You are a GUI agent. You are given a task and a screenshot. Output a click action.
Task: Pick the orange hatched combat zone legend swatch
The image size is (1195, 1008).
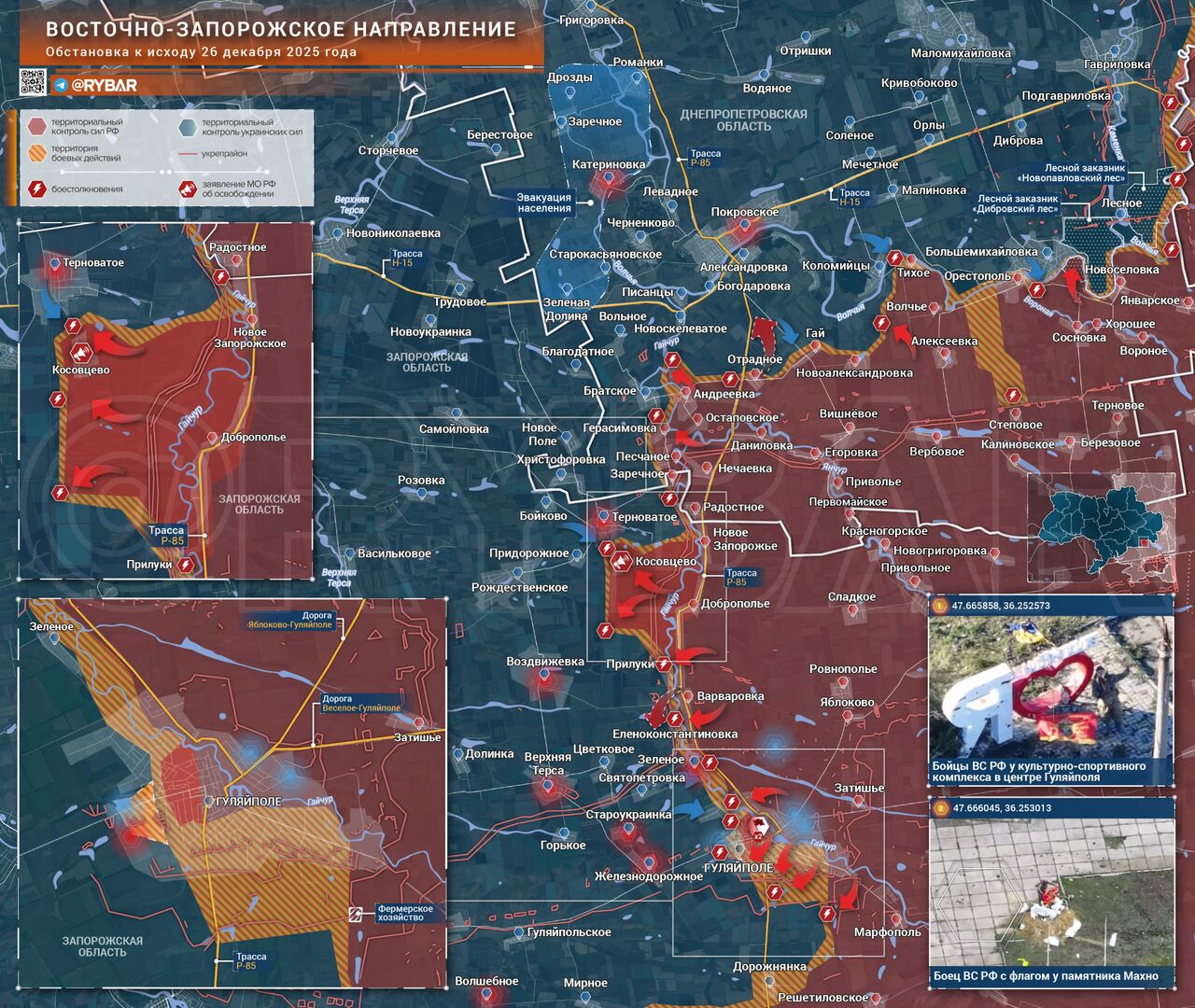click(37, 154)
